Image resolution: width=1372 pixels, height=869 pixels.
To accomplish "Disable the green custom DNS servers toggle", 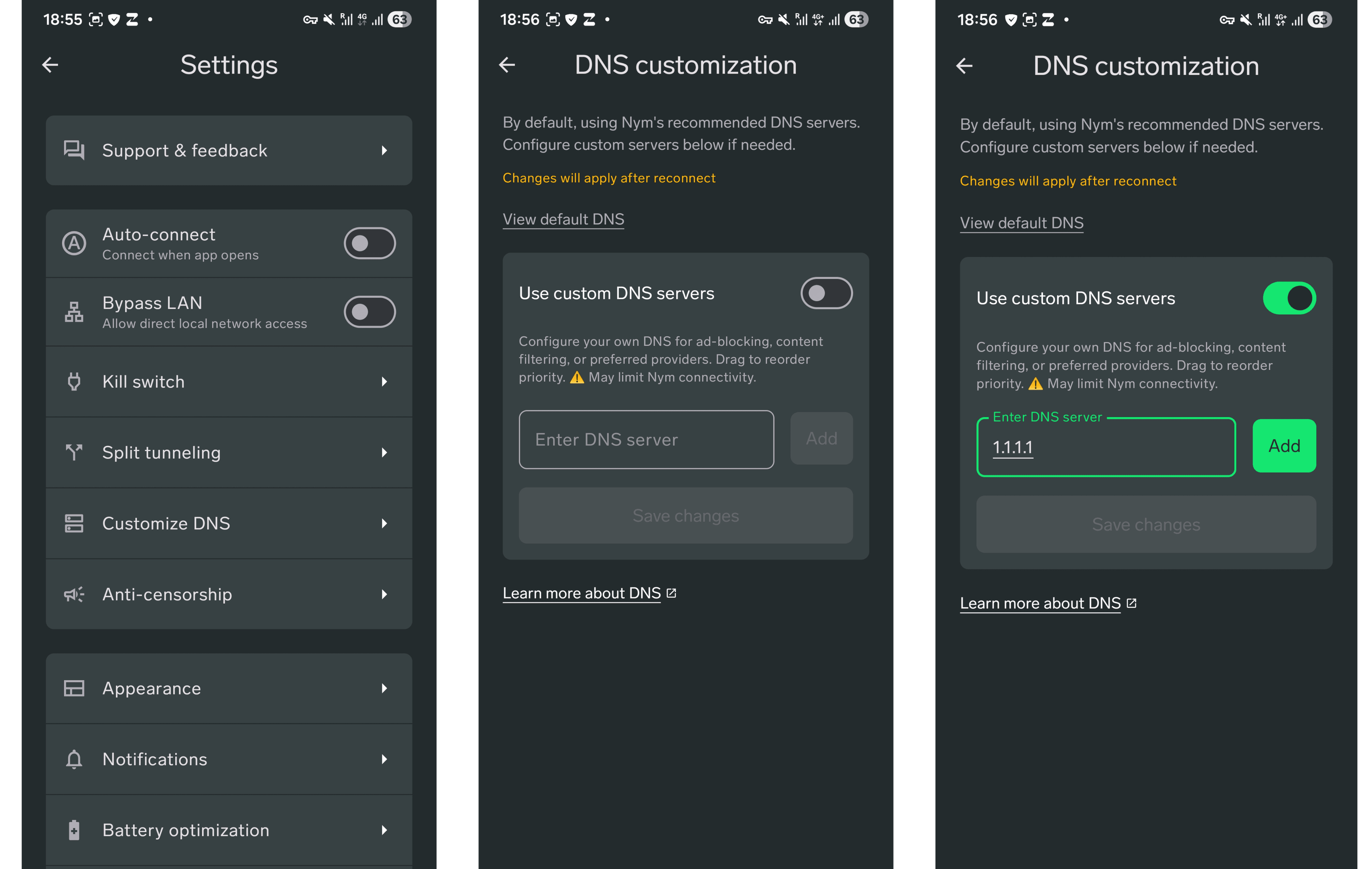I will tap(1289, 298).
